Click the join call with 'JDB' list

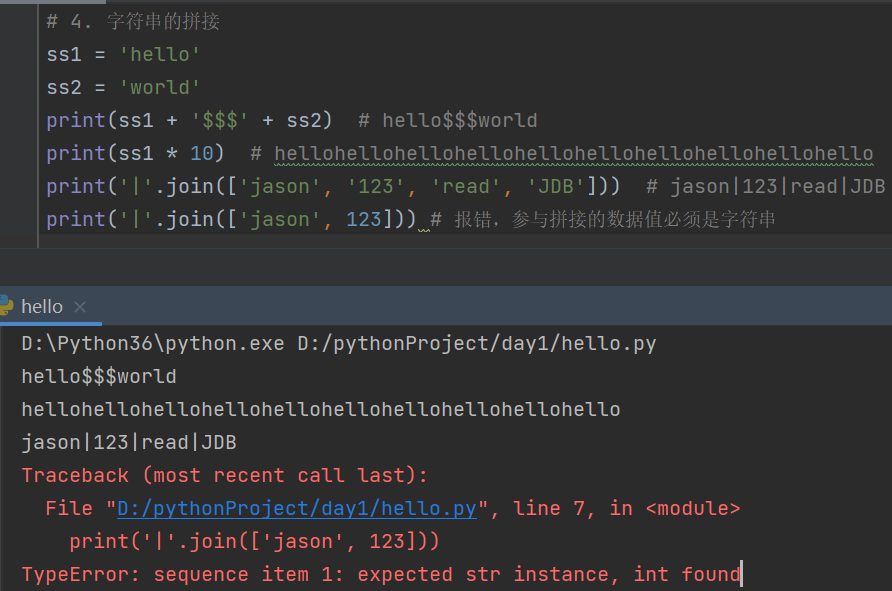click(x=333, y=187)
